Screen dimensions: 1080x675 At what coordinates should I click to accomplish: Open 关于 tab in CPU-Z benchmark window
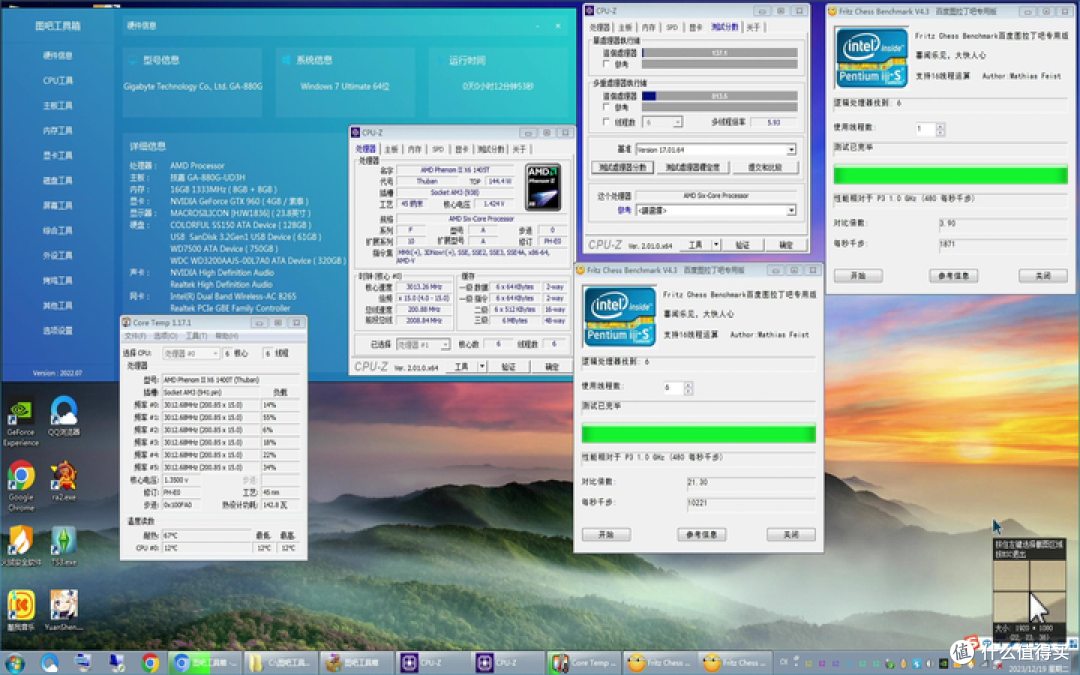[x=754, y=28]
